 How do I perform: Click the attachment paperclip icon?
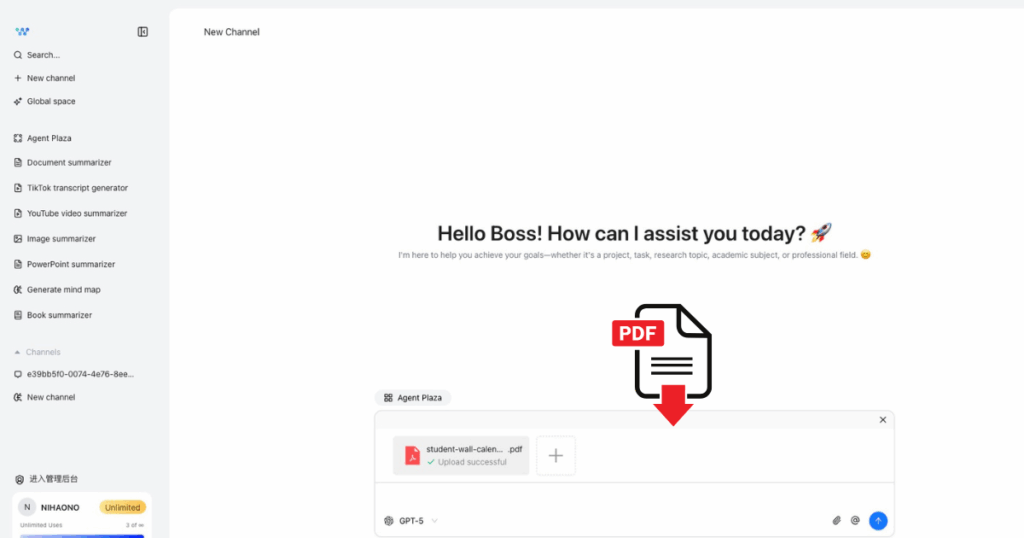tap(837, 520)
